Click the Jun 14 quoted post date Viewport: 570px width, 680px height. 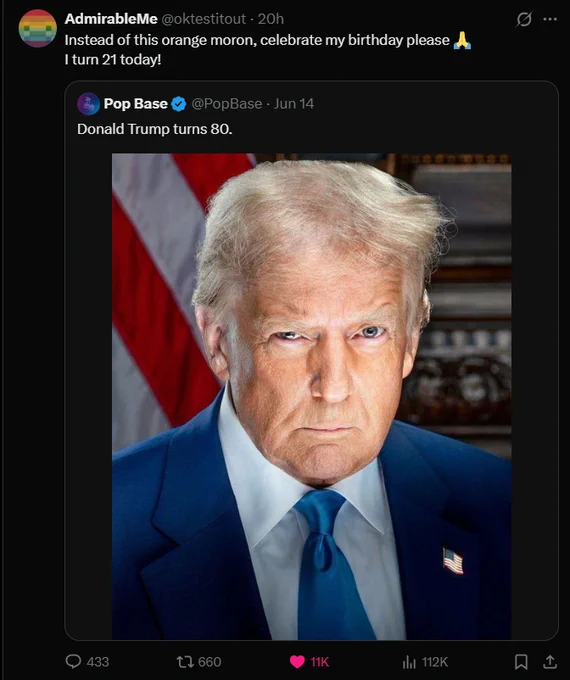tap(294, 104)
